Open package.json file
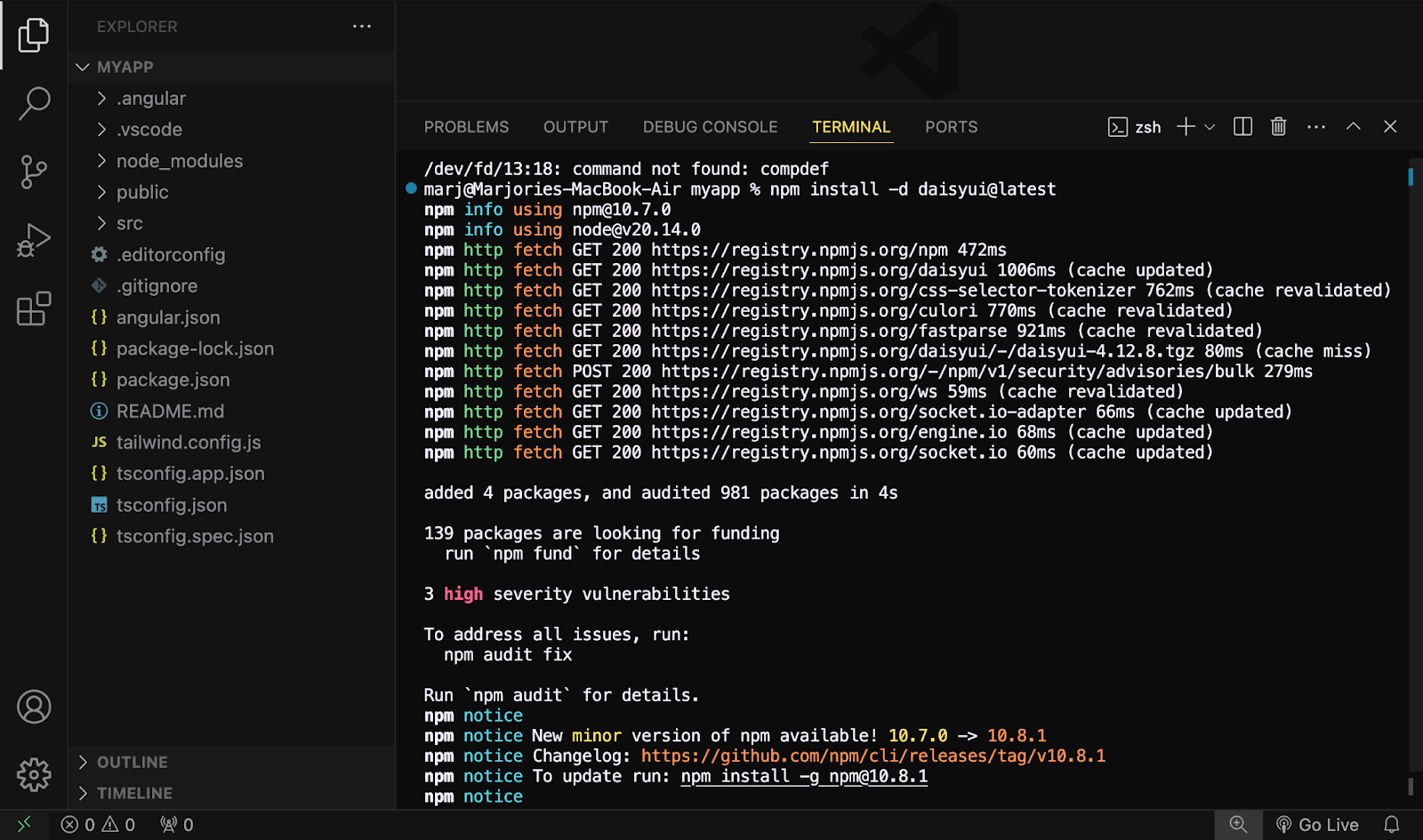 (x=173, y=380)
